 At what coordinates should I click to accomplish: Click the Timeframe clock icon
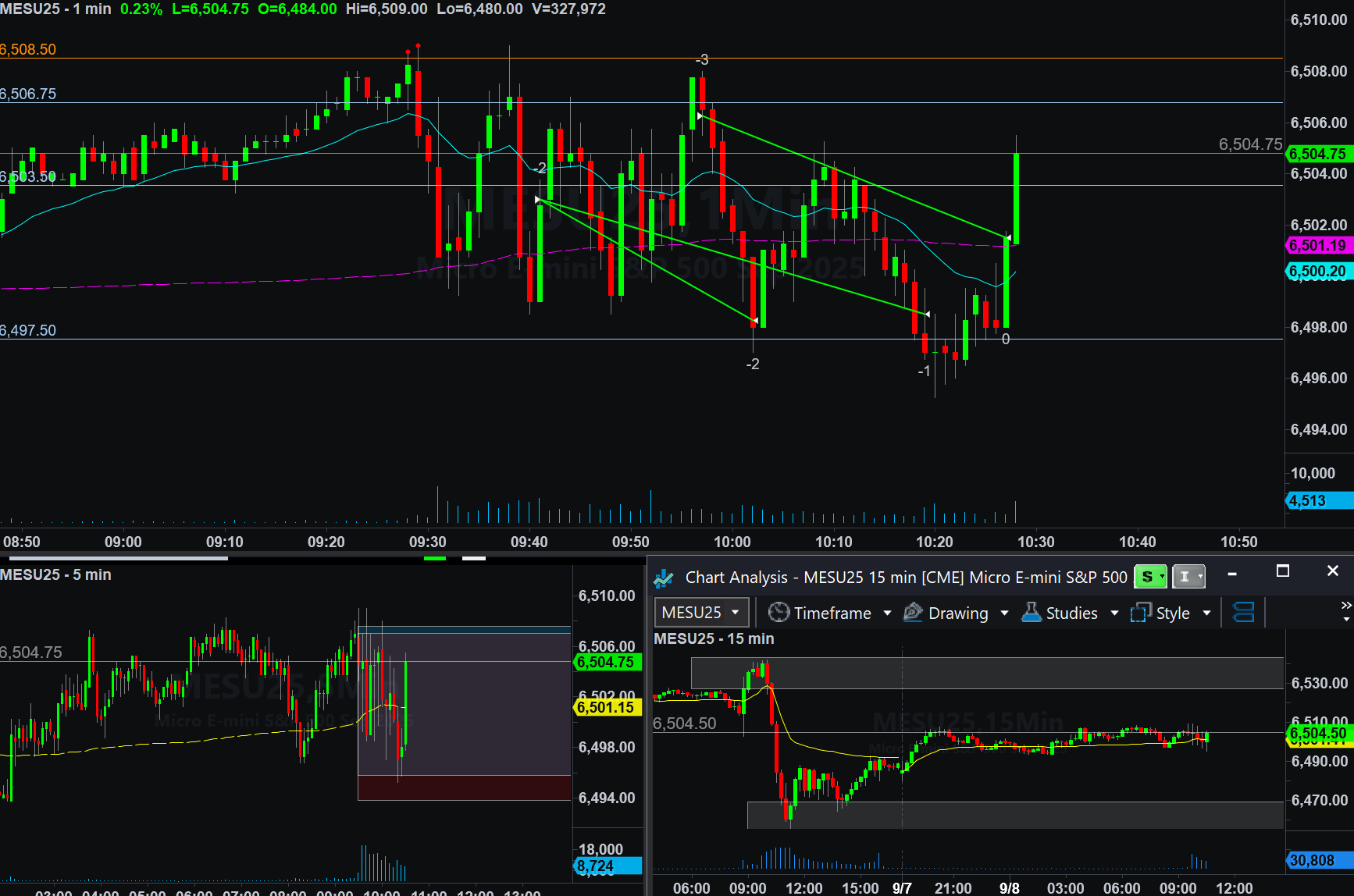point(779,613)
